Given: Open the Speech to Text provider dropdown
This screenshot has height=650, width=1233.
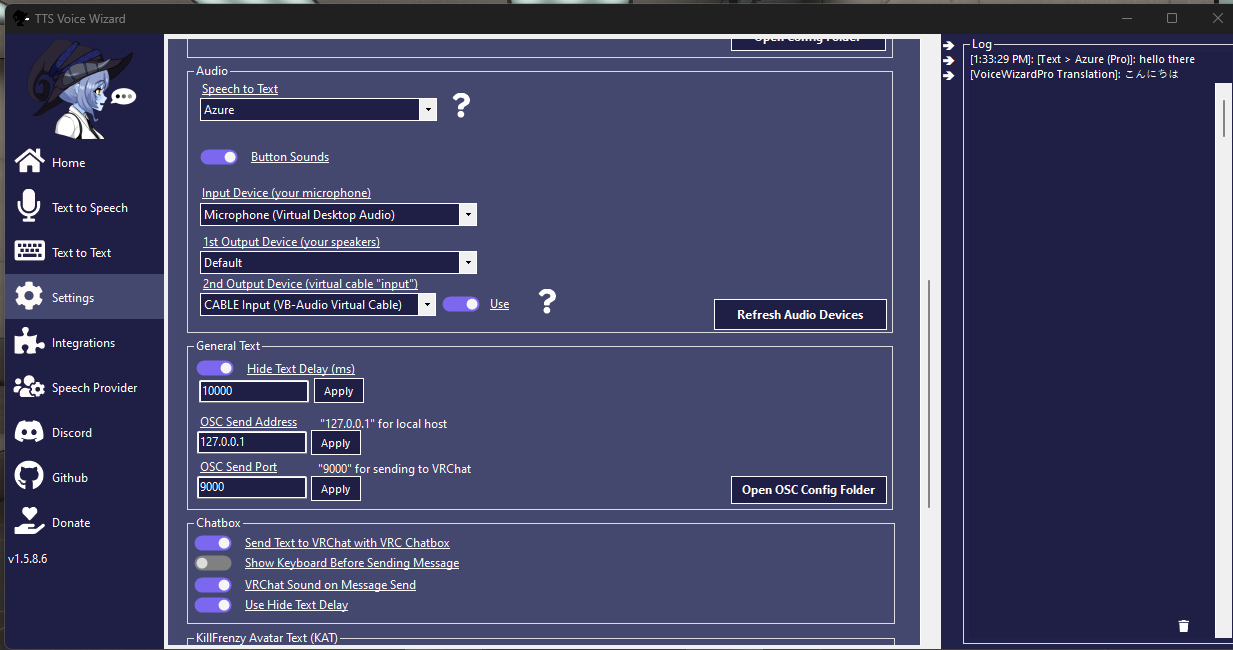Looking at the screenshot, I should click(x=428, y=109).
